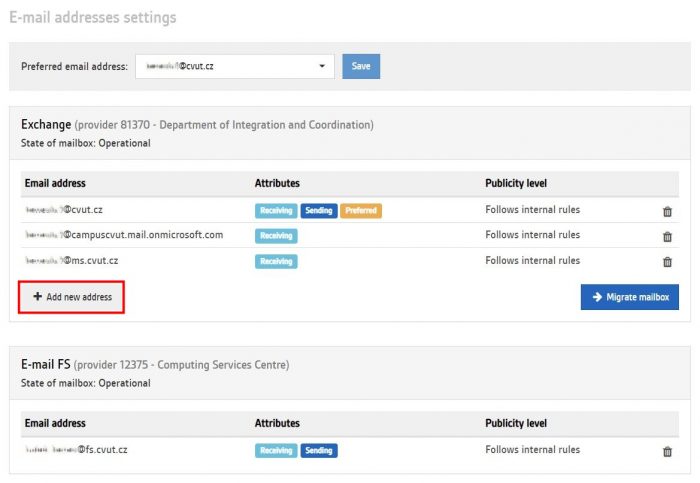700x483 pixels.
Task: Click the Preferred badge on the @cvut.cz row
Action: click(361, 211)
